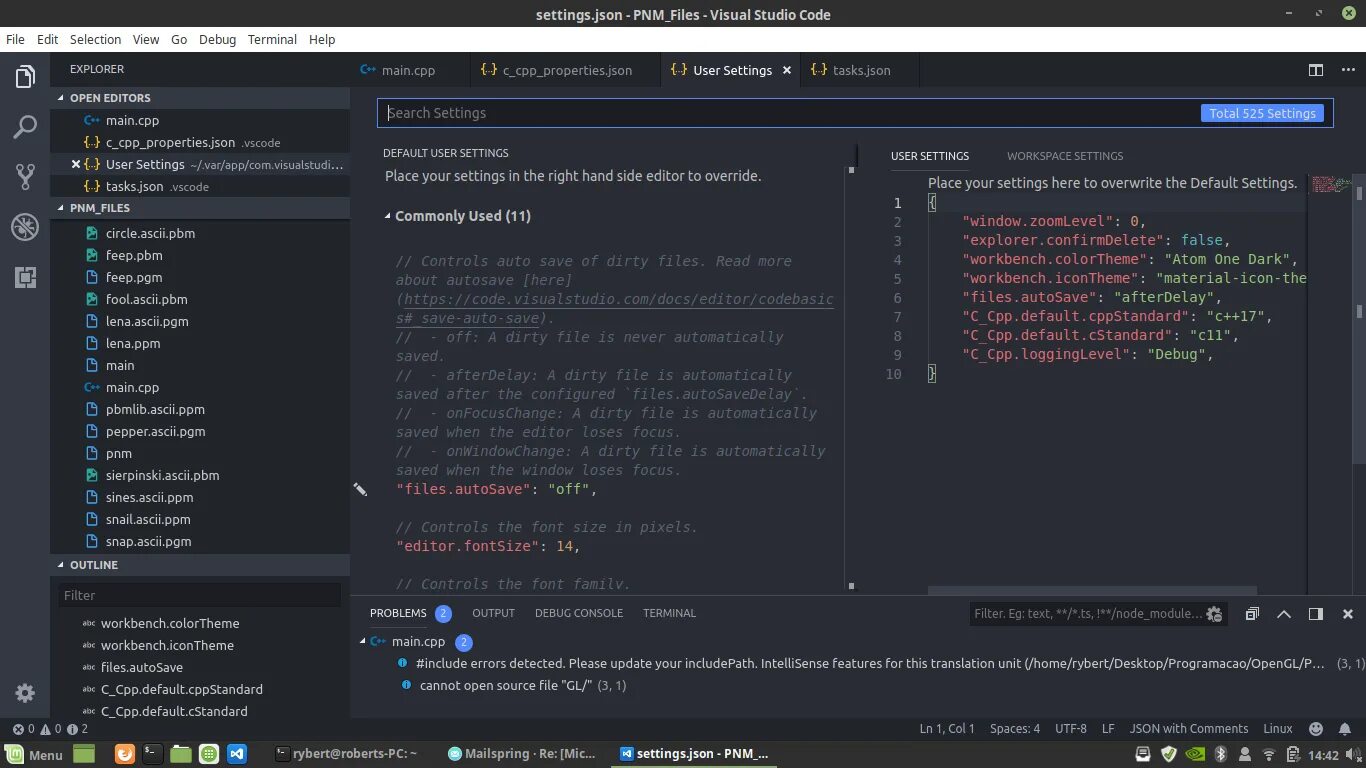Viewport: 1366px width, 768px height.
Task: Close User Settings in Open Editors list
Action: click(x=75, y=164)
